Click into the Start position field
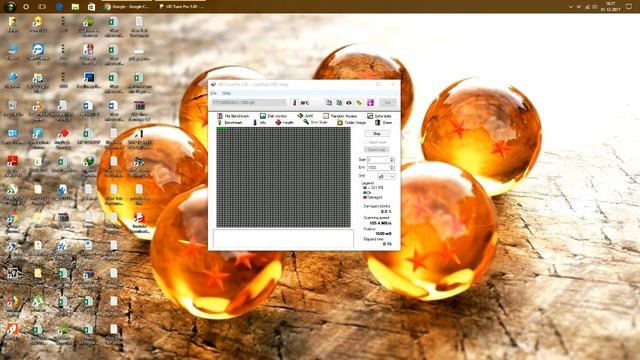The height and width of the screenshot is (360, 640). point(378,160)
